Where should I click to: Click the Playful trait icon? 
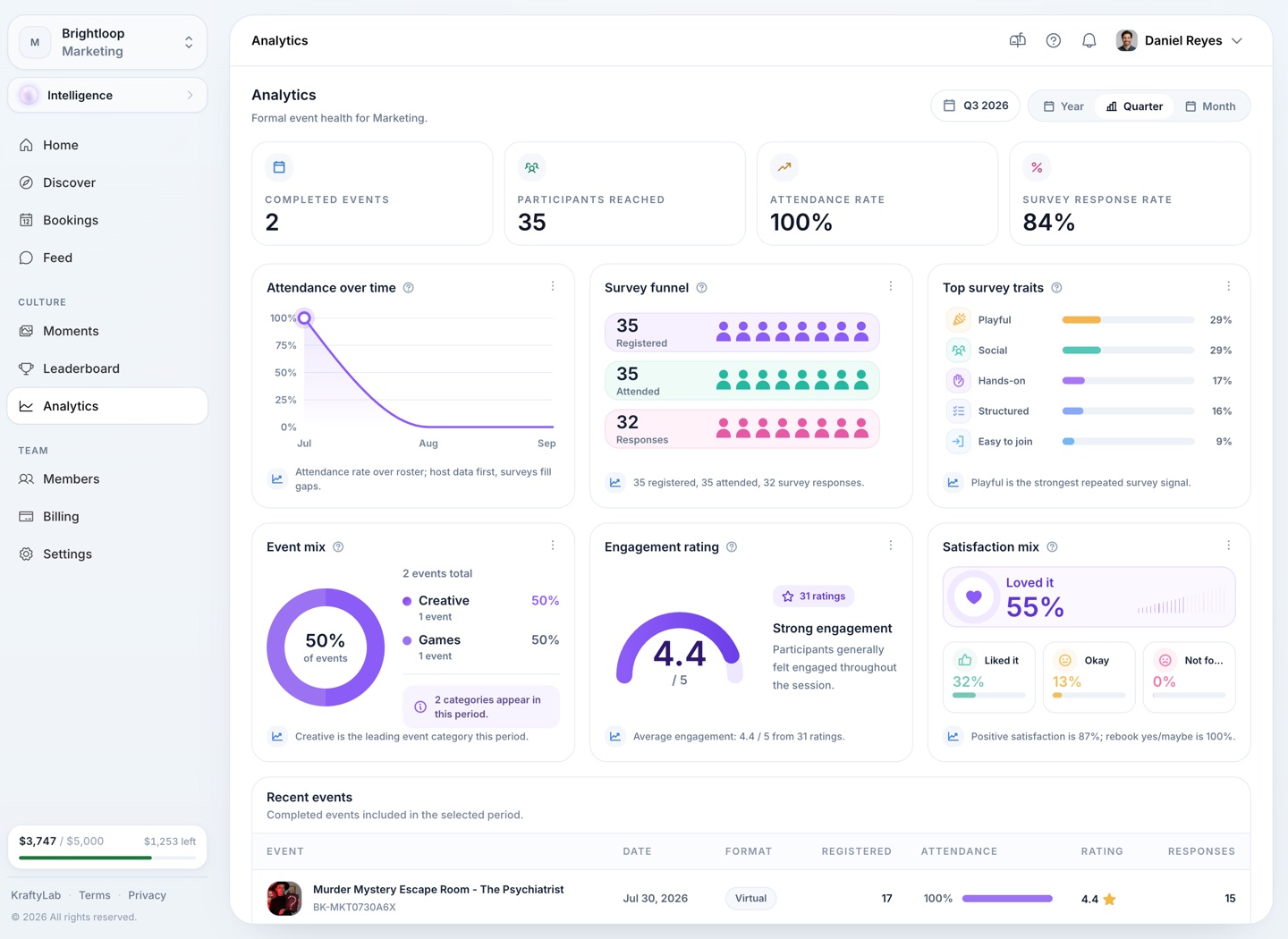(x=959, y=319)
